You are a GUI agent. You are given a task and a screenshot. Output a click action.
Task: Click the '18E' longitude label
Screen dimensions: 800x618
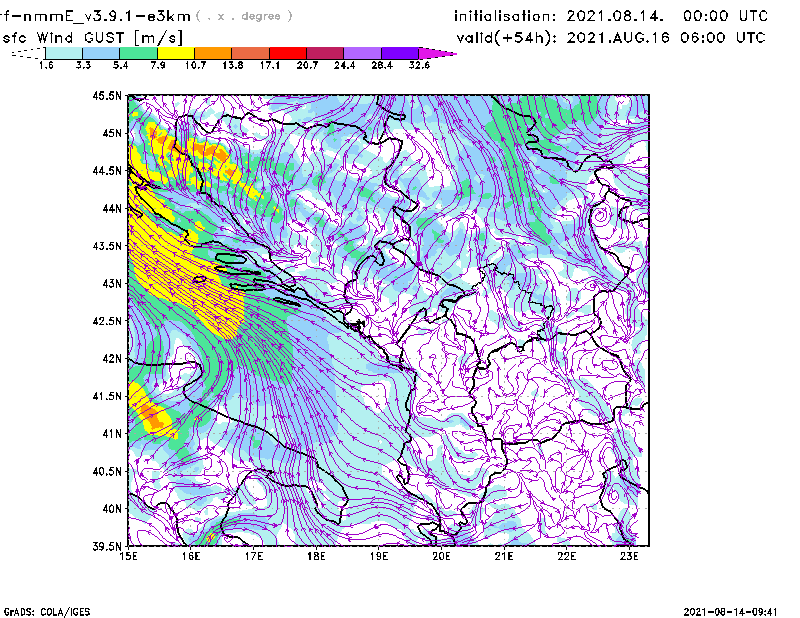pos(316,556)
